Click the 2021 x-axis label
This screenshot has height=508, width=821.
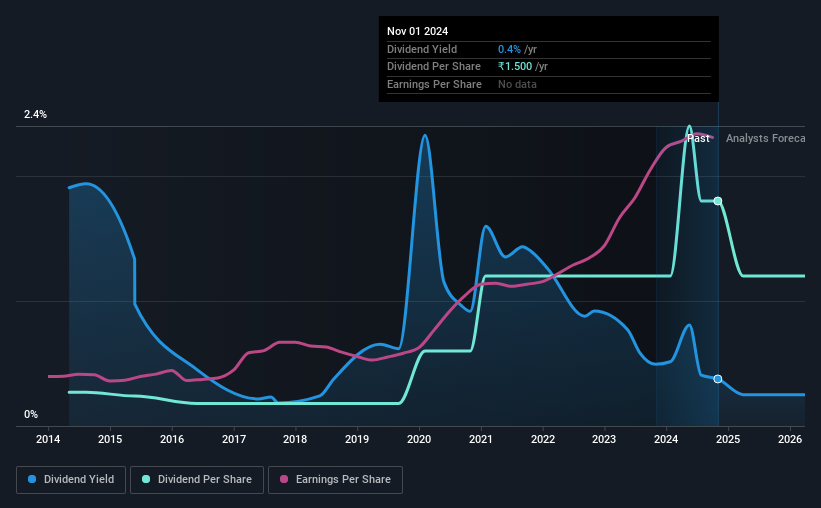coord(481,439)
